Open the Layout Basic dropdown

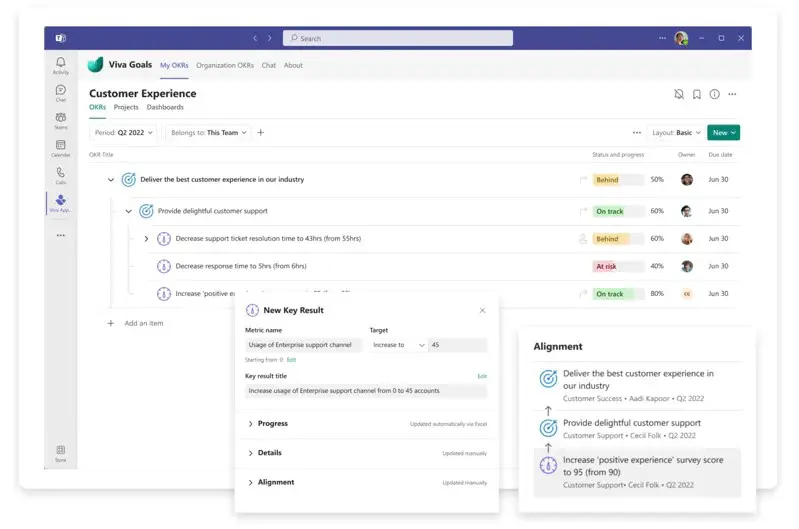676,133
